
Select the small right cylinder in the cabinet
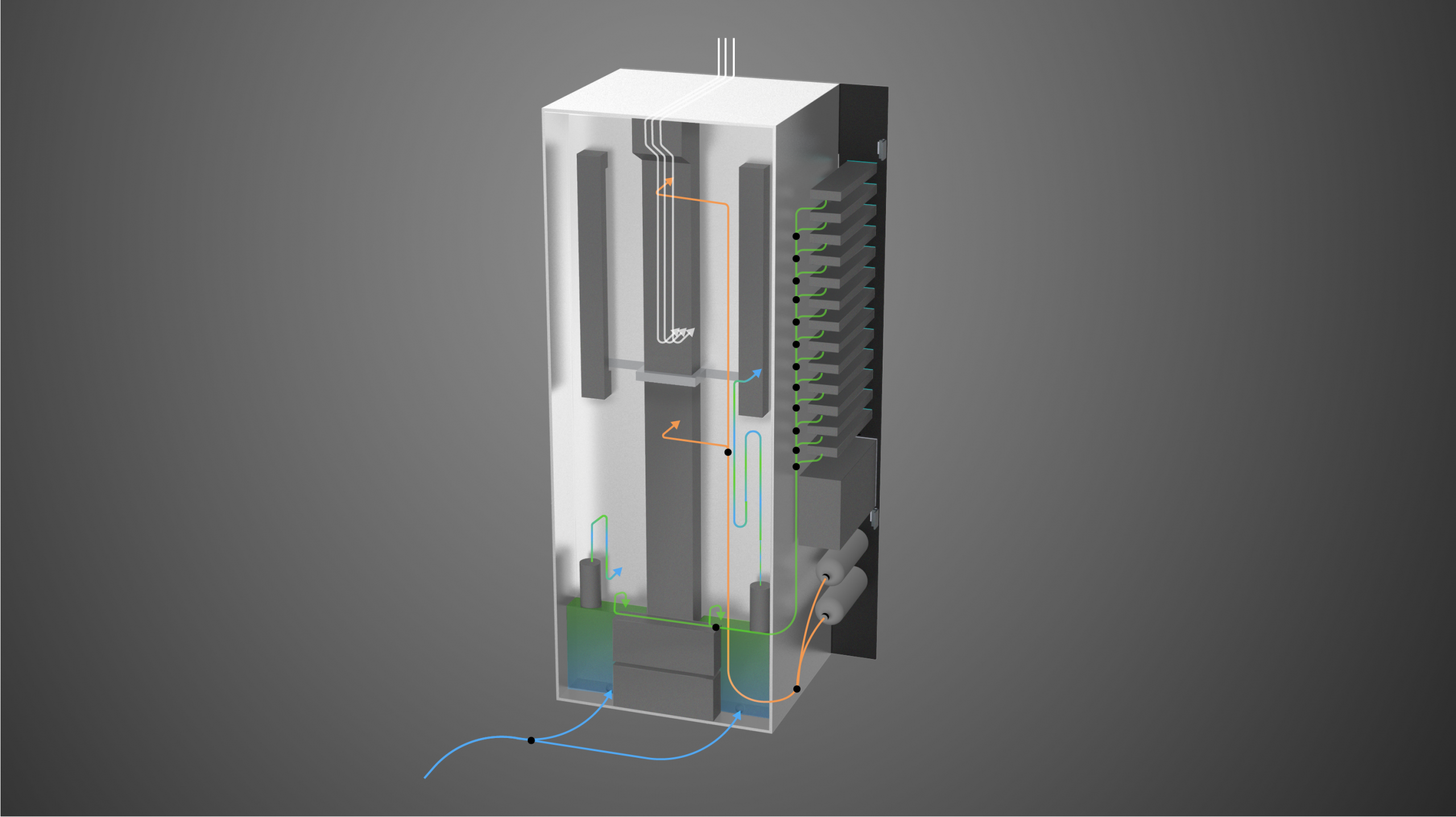click(x=759, y=606)
